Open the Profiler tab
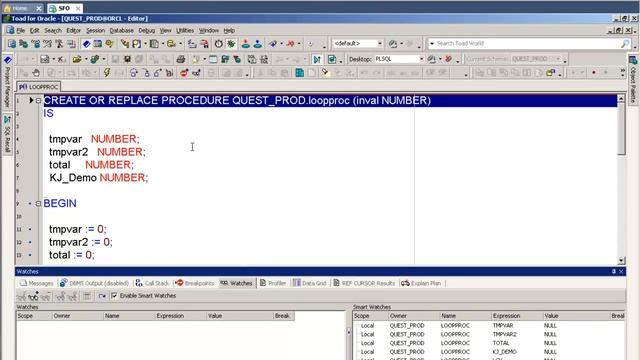The height and width of the screenshot is (360, 640). point(273,283)
